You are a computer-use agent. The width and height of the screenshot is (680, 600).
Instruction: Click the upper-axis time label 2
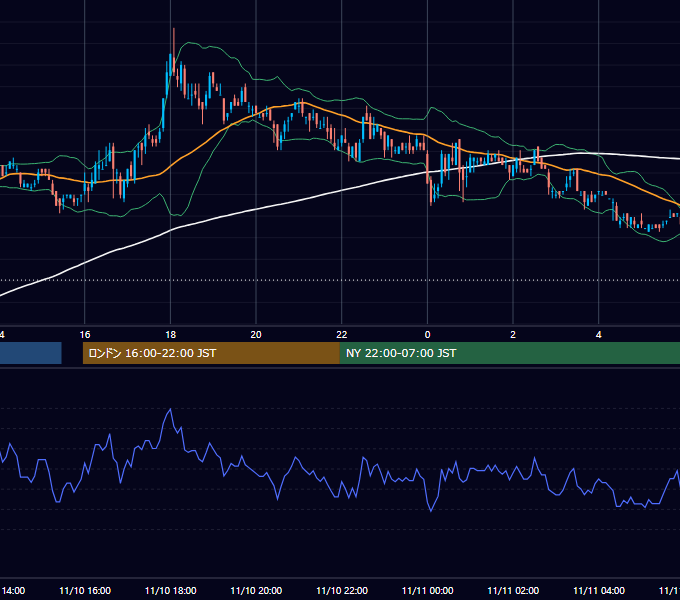pos(513,335)
